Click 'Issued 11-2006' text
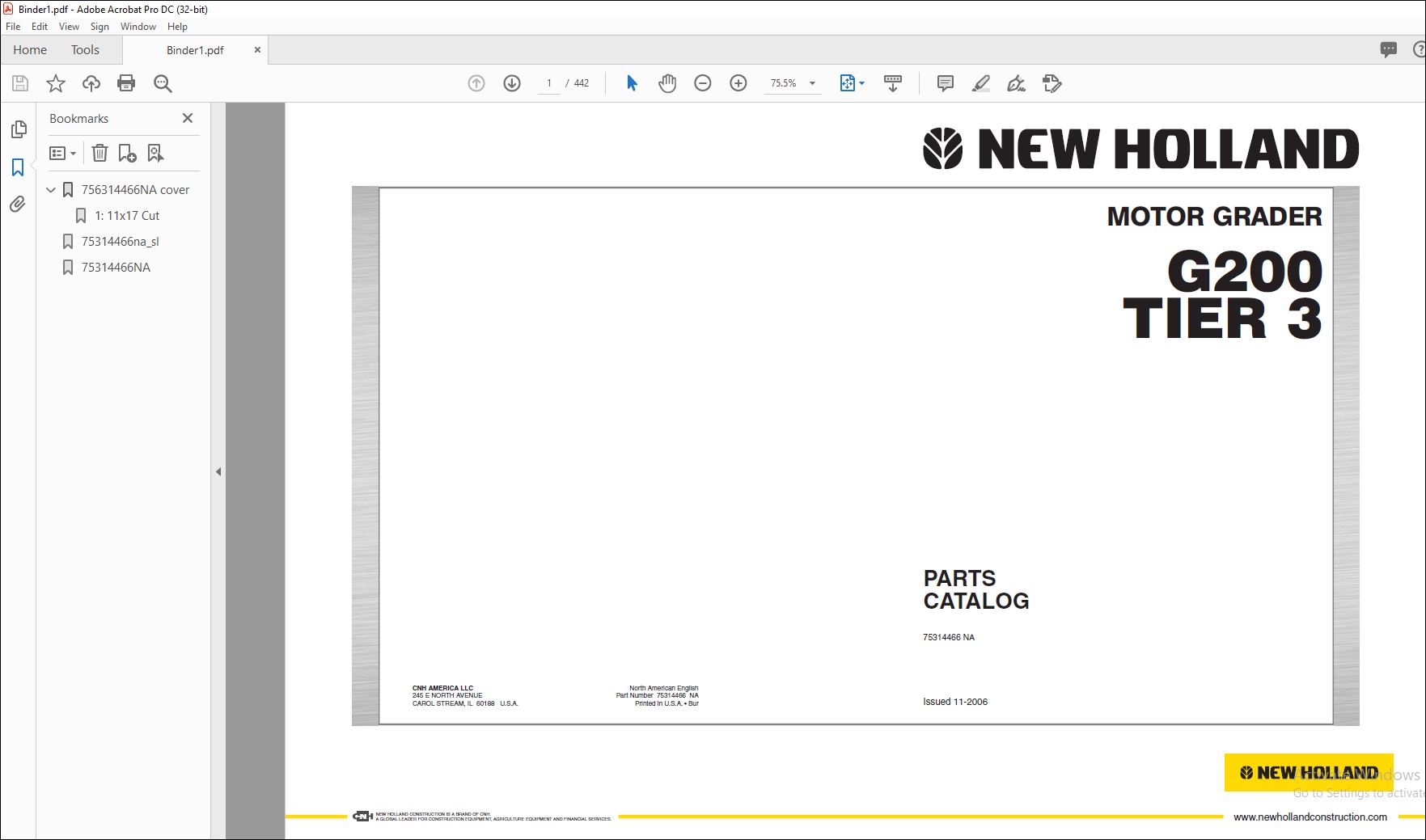1426x840 pixels. [x=955, y=702]
